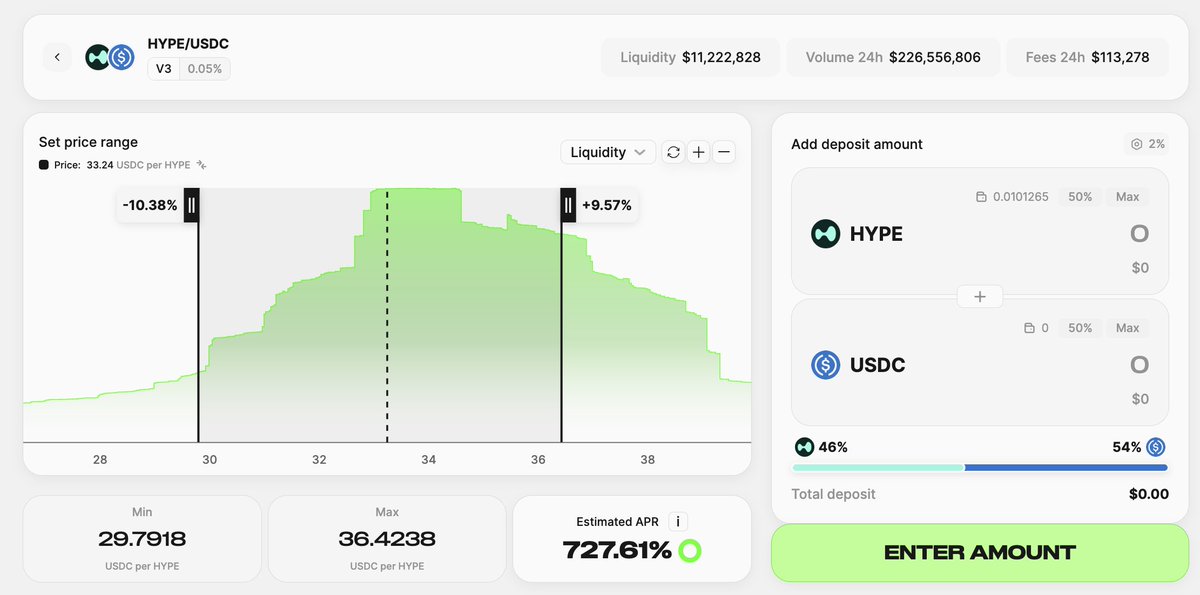Click the HYPE icon beside 46%
Screen dimensions: 1200x595
click(804, 447)
